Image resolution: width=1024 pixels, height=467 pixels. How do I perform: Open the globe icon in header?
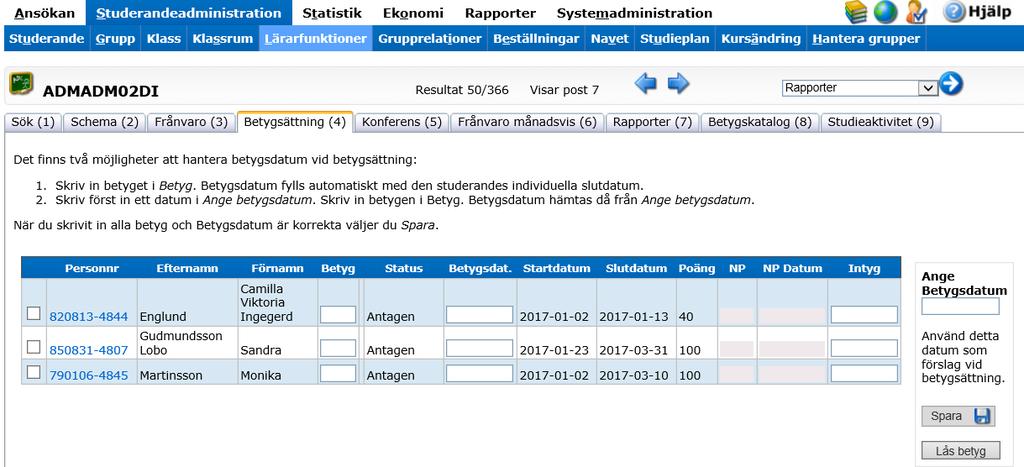[886, 12]
